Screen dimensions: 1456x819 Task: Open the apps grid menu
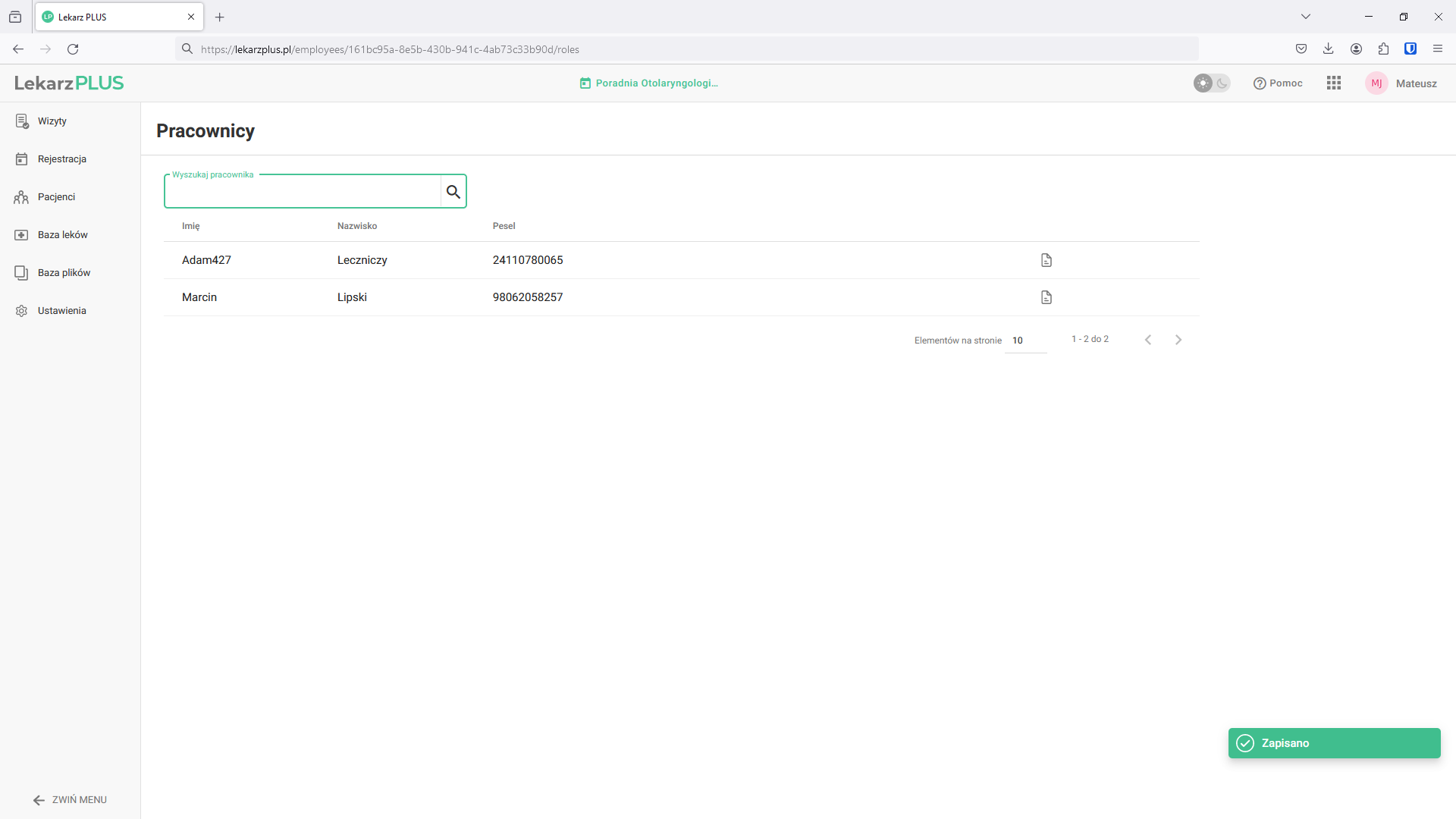1333,83
